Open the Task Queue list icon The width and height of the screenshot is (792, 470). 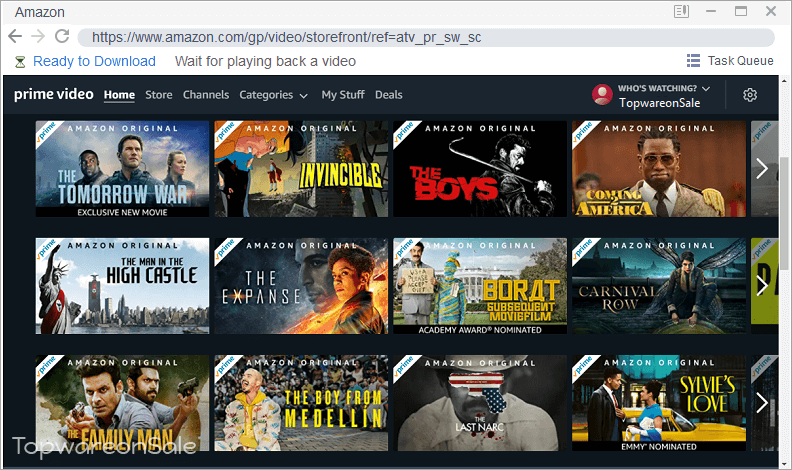pos(694,61)
